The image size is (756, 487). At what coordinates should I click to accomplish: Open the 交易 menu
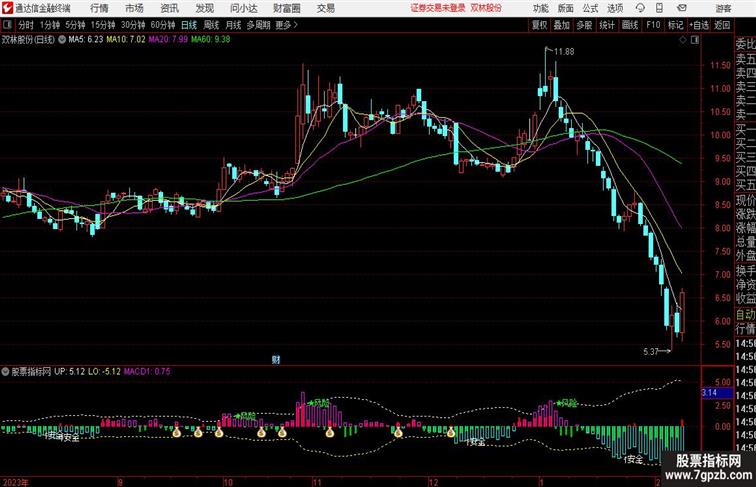pos(326,8)
